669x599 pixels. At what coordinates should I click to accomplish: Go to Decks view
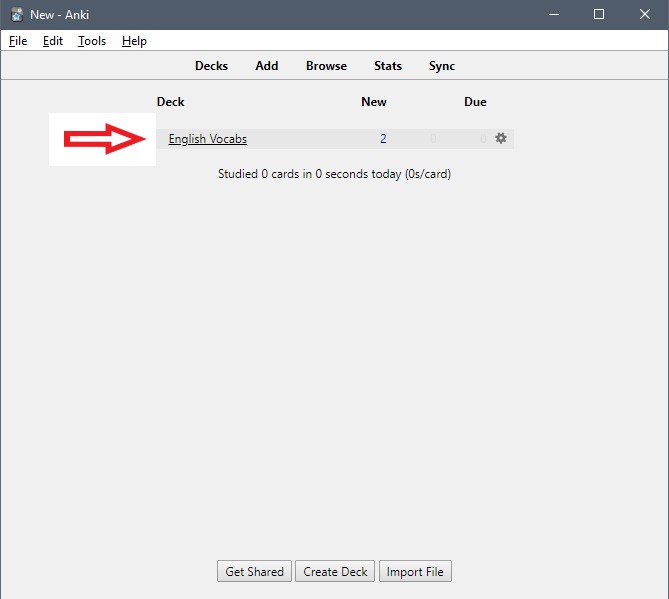211,66
